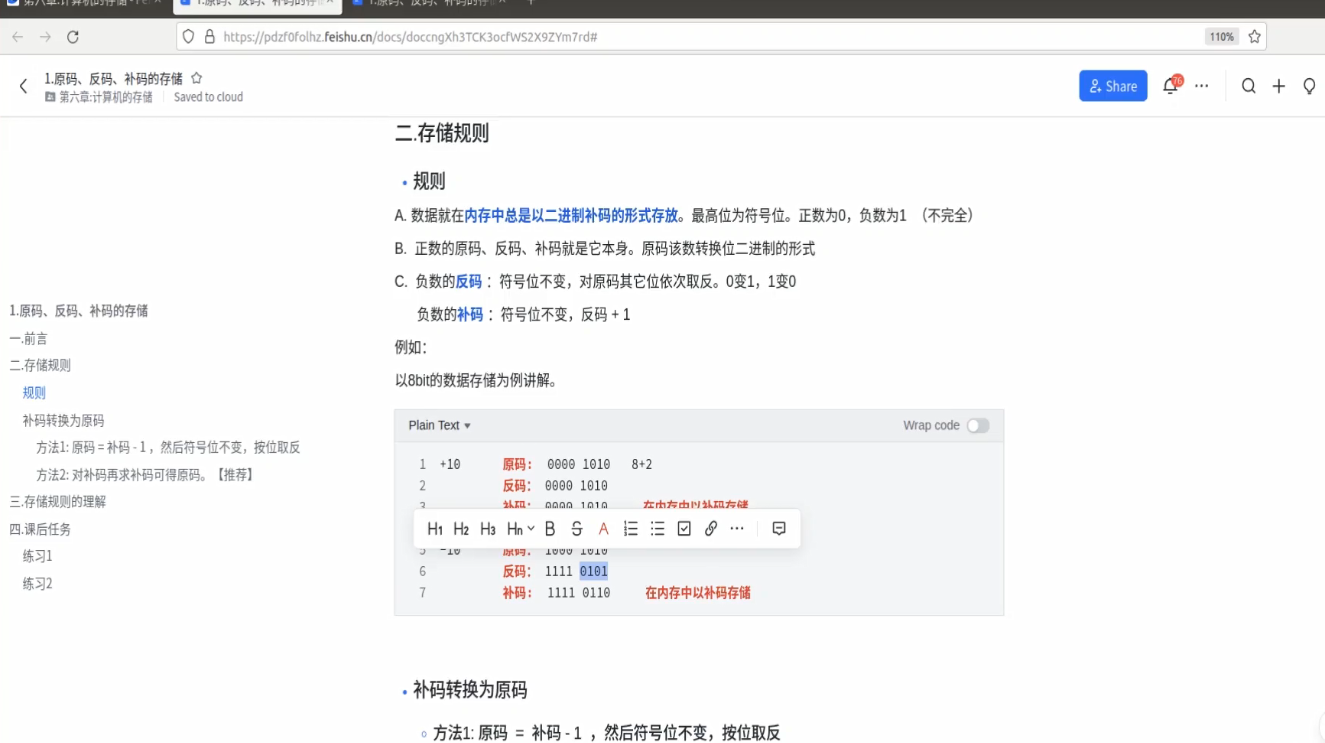The image size is (1325, 743).
Task: Click the browser forward arrow
Action: pyautogui.click(x=45, y=37)
